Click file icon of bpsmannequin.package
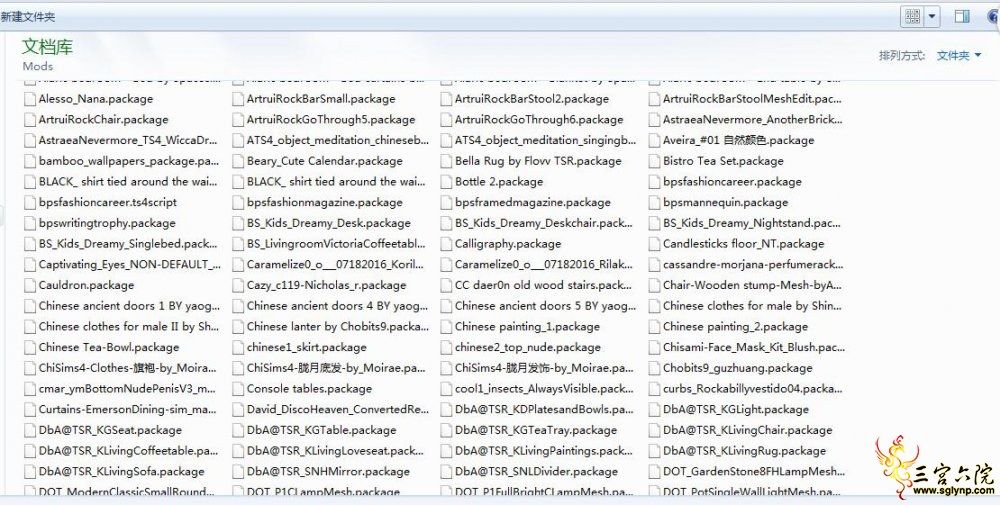The width and height of the screenshot is (1000, 505). (654, 203)
